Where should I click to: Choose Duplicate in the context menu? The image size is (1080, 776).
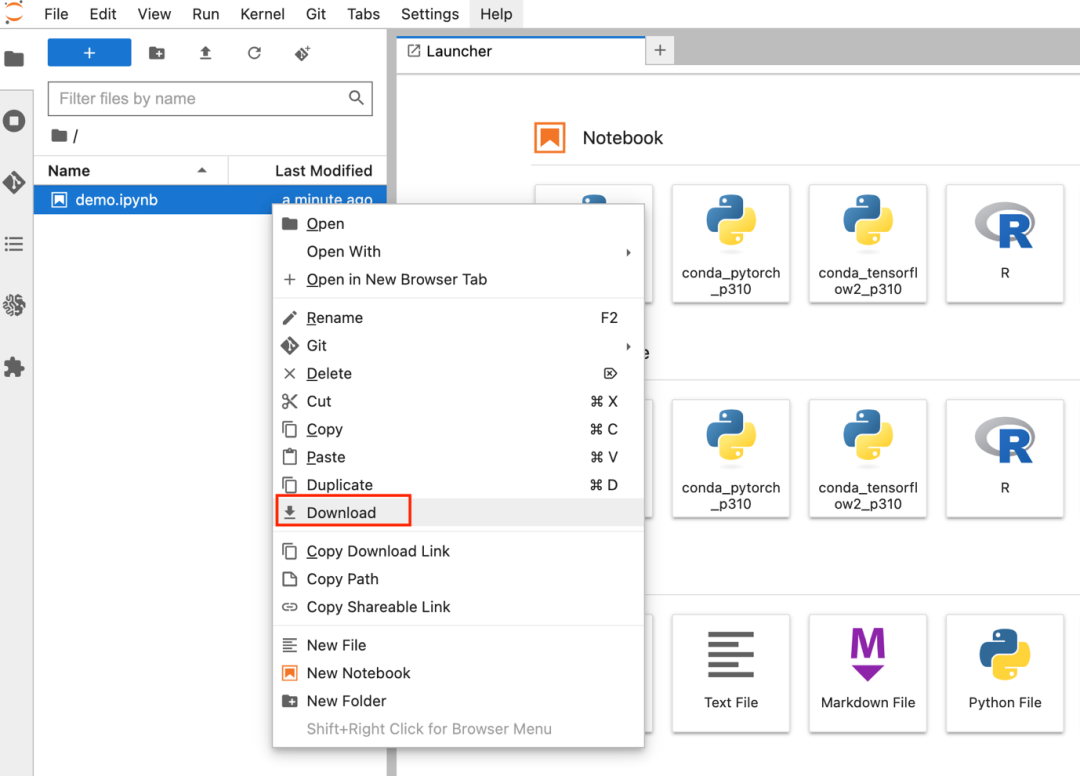click(459, 485)
